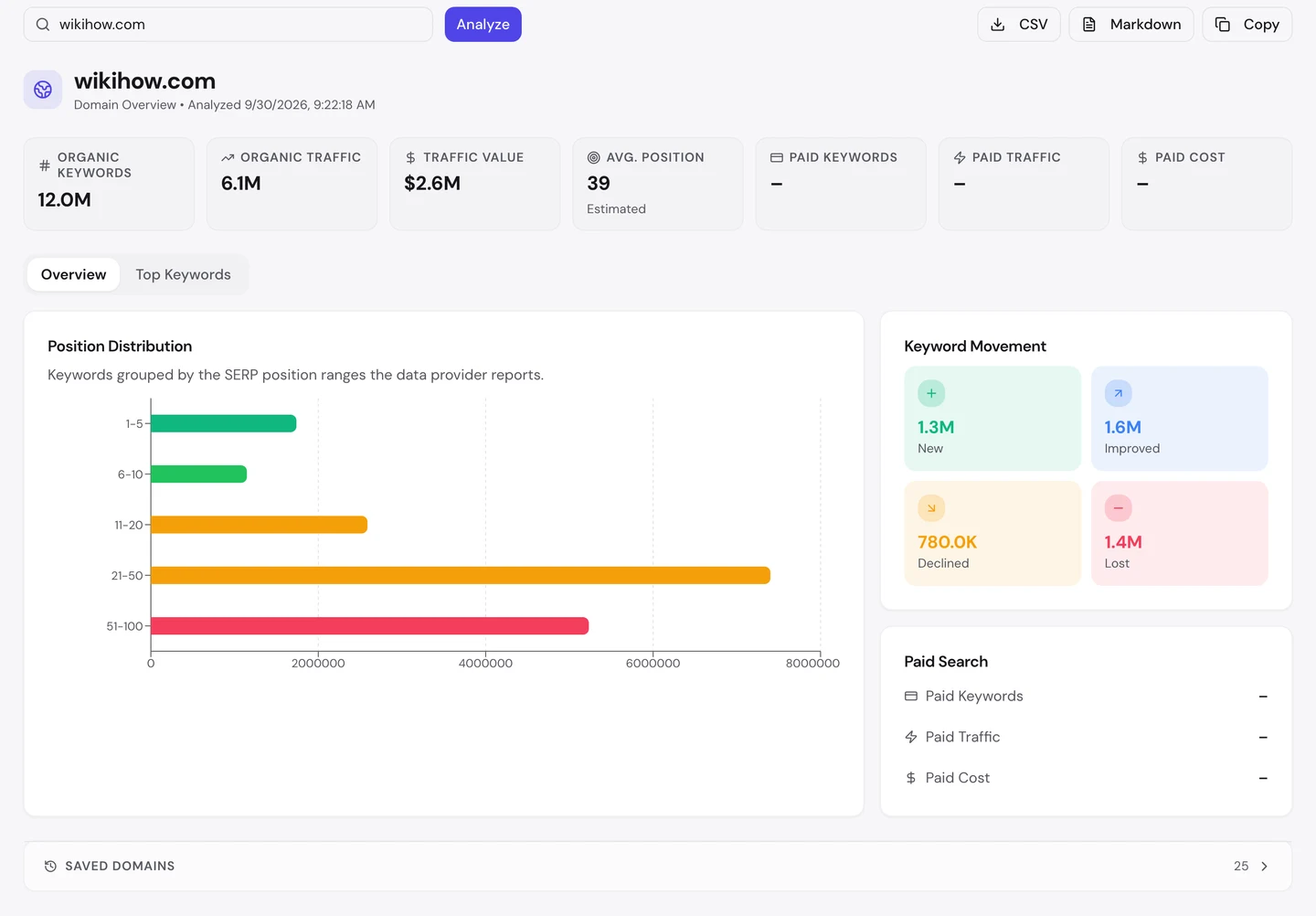Click the blue arrow icon for Improved keywords
The height and width of the screenshot is (916, 1316).
pos(1119,393)
